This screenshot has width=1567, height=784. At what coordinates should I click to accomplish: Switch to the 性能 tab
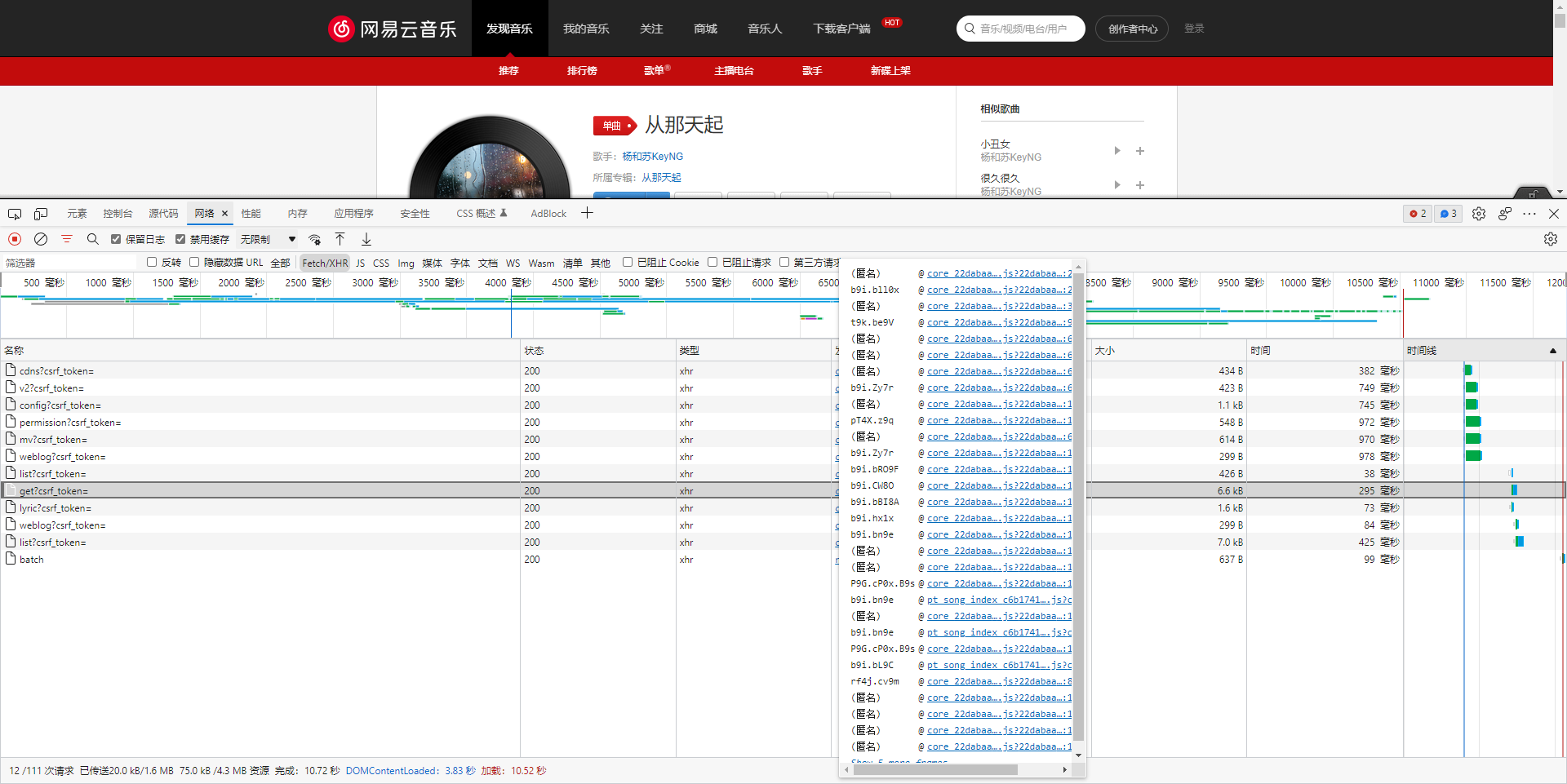[251, 214]
